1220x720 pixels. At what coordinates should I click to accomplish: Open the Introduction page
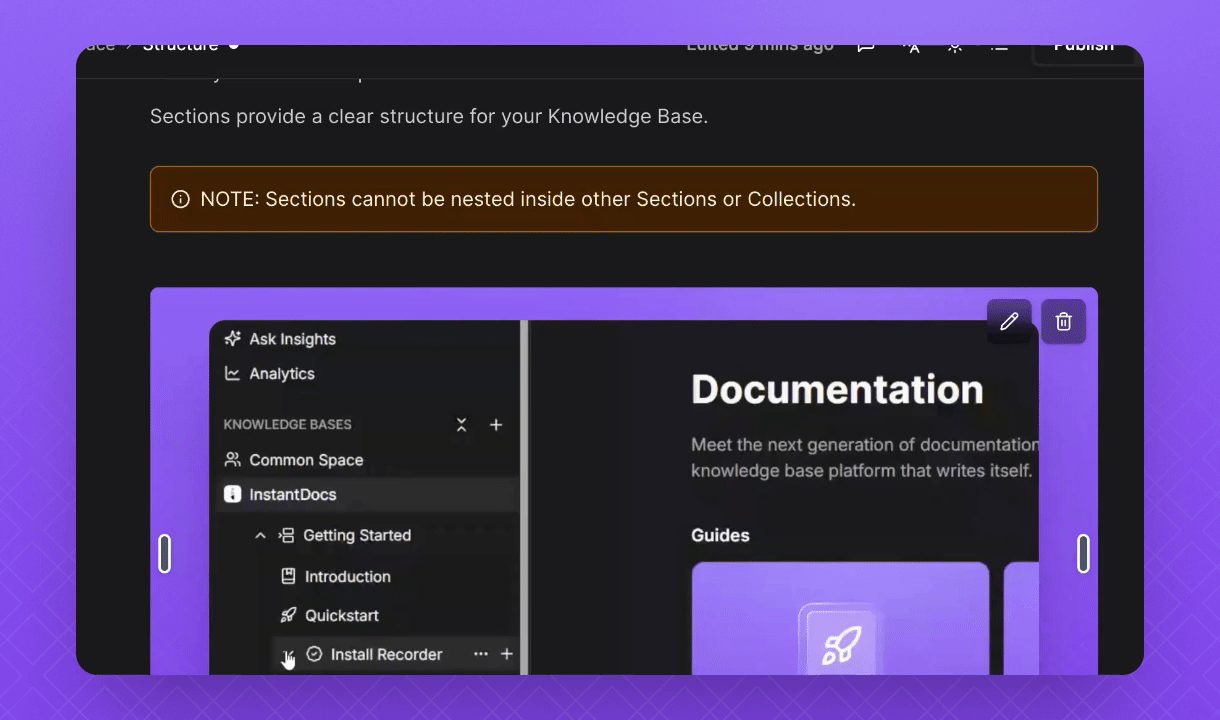pos(347,577)
